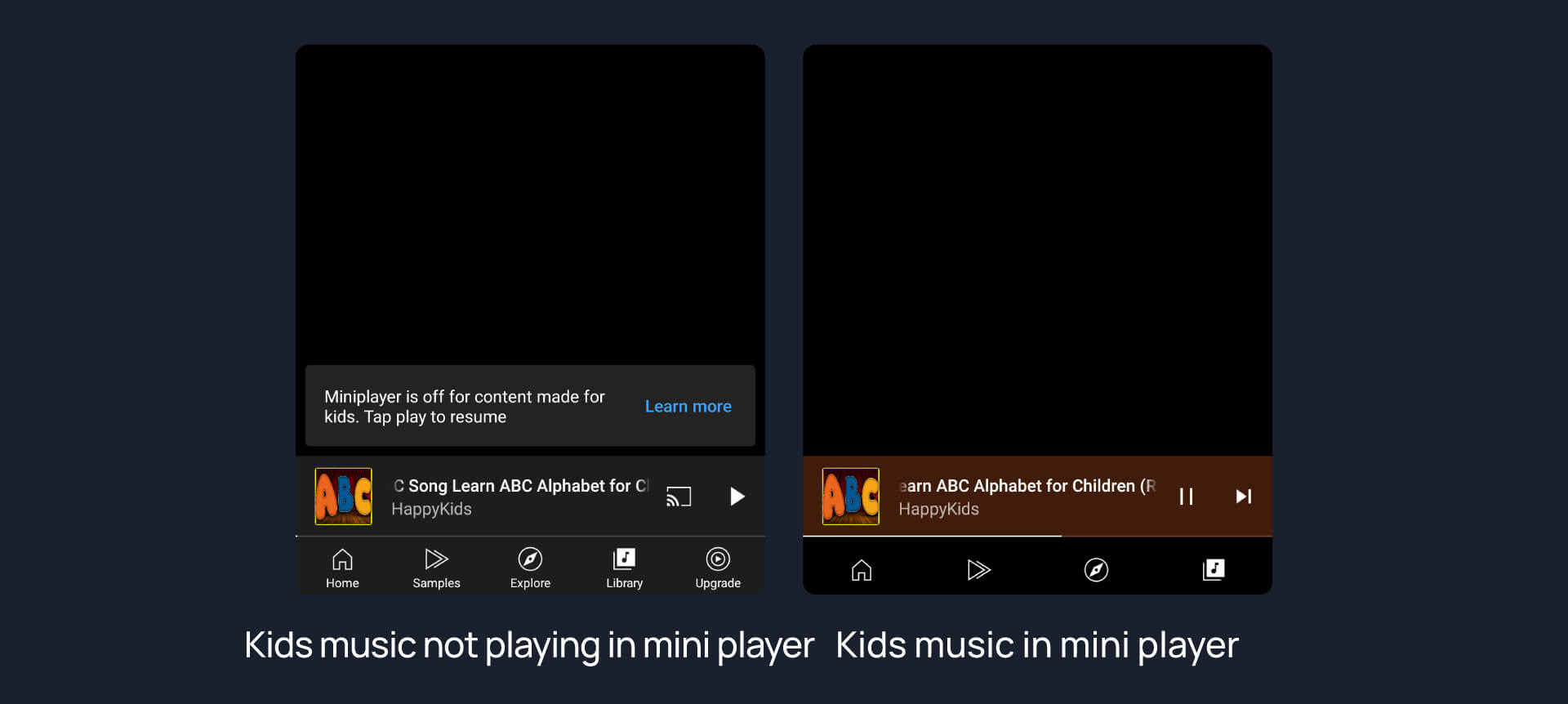Open the Library tab

point(624,568)
